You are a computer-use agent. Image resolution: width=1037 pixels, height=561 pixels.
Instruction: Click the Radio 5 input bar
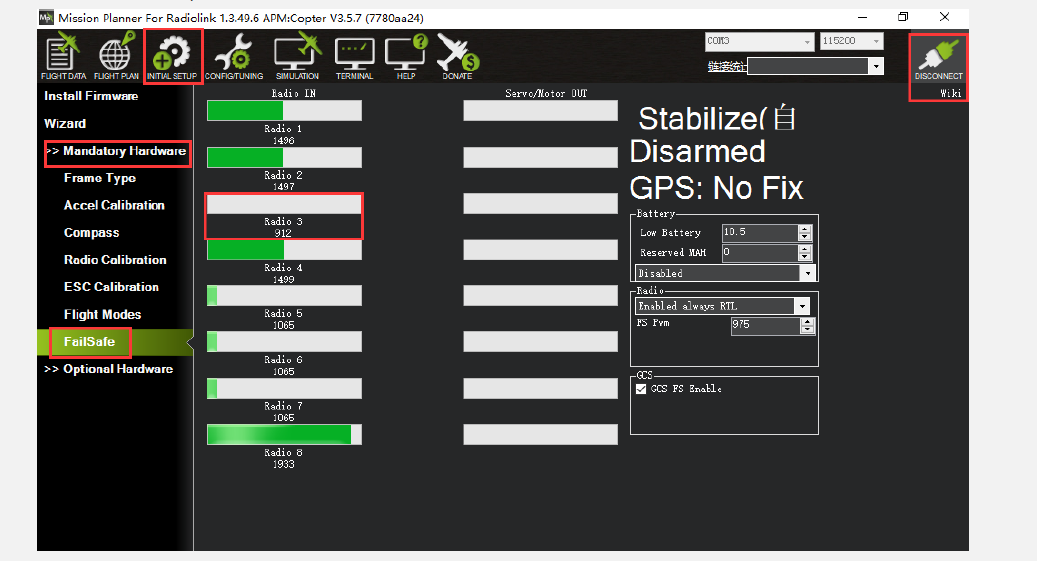[284, 296]
